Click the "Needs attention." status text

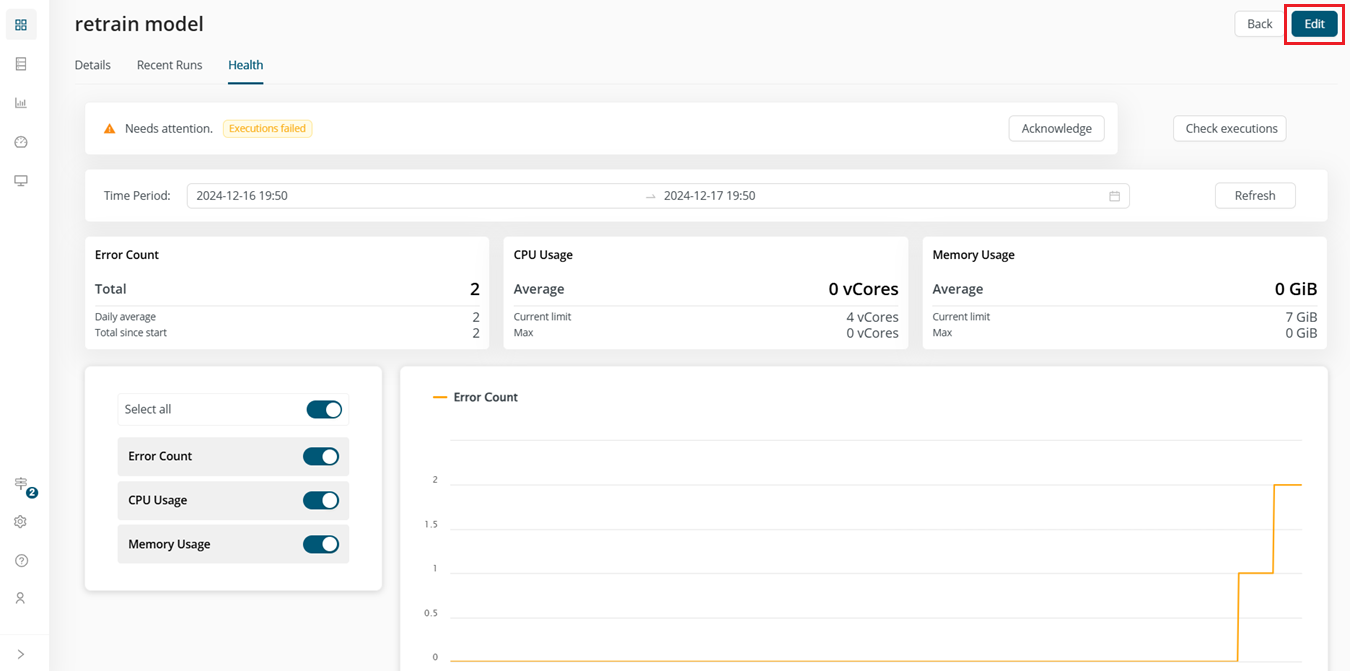click(x=169, y=129)
